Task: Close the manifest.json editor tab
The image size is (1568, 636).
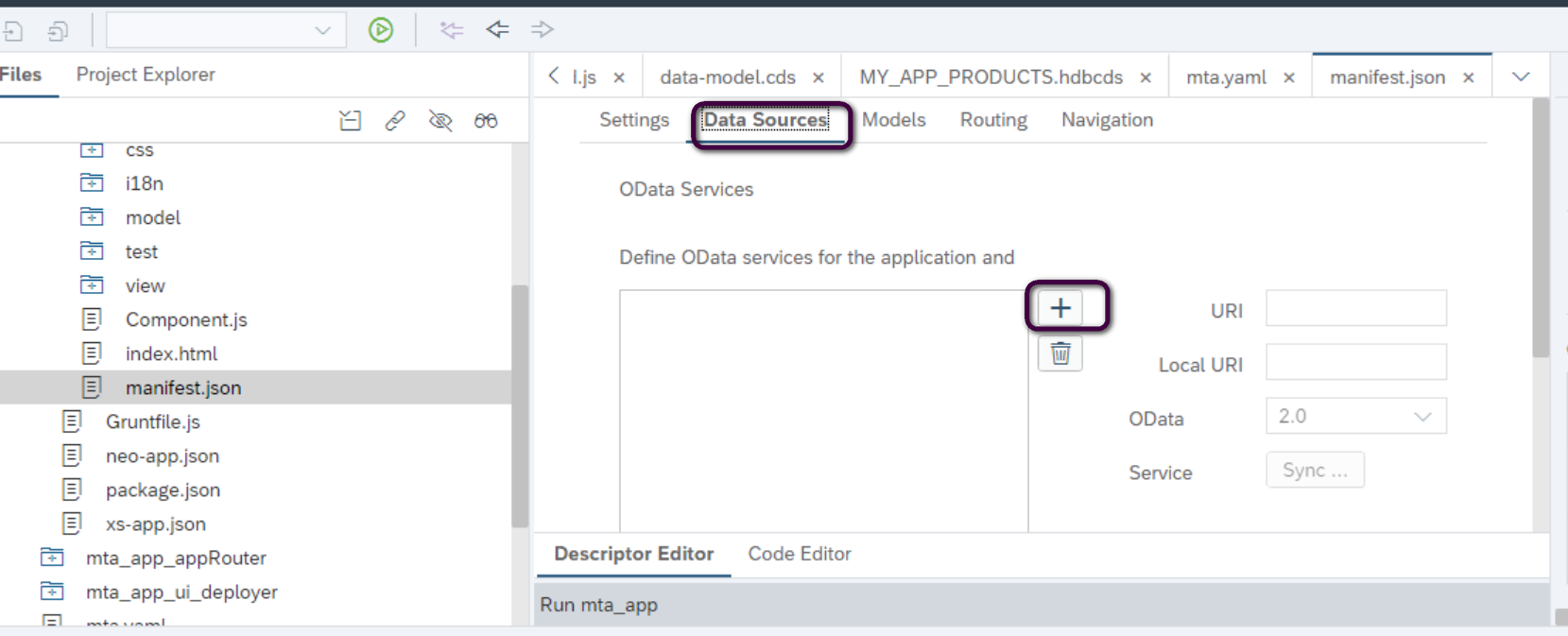Action: (x=1469, y=78)
